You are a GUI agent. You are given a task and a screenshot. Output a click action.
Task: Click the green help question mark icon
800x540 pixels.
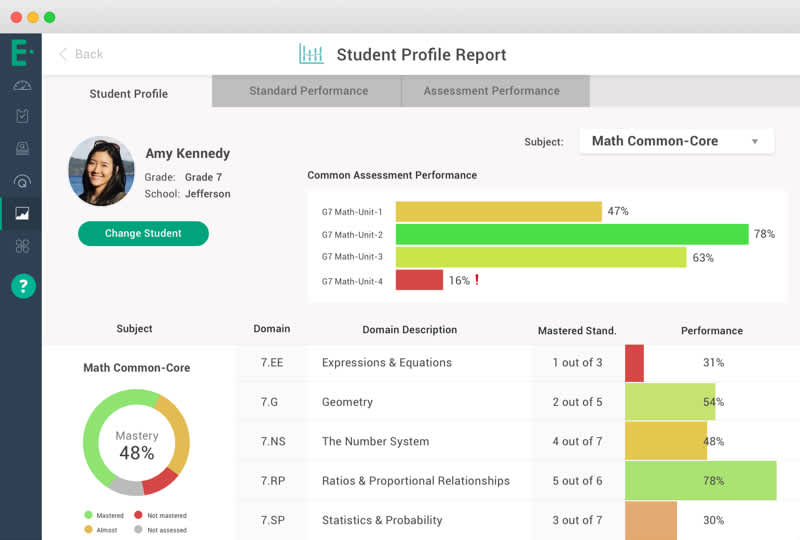(x=23, y=286)
